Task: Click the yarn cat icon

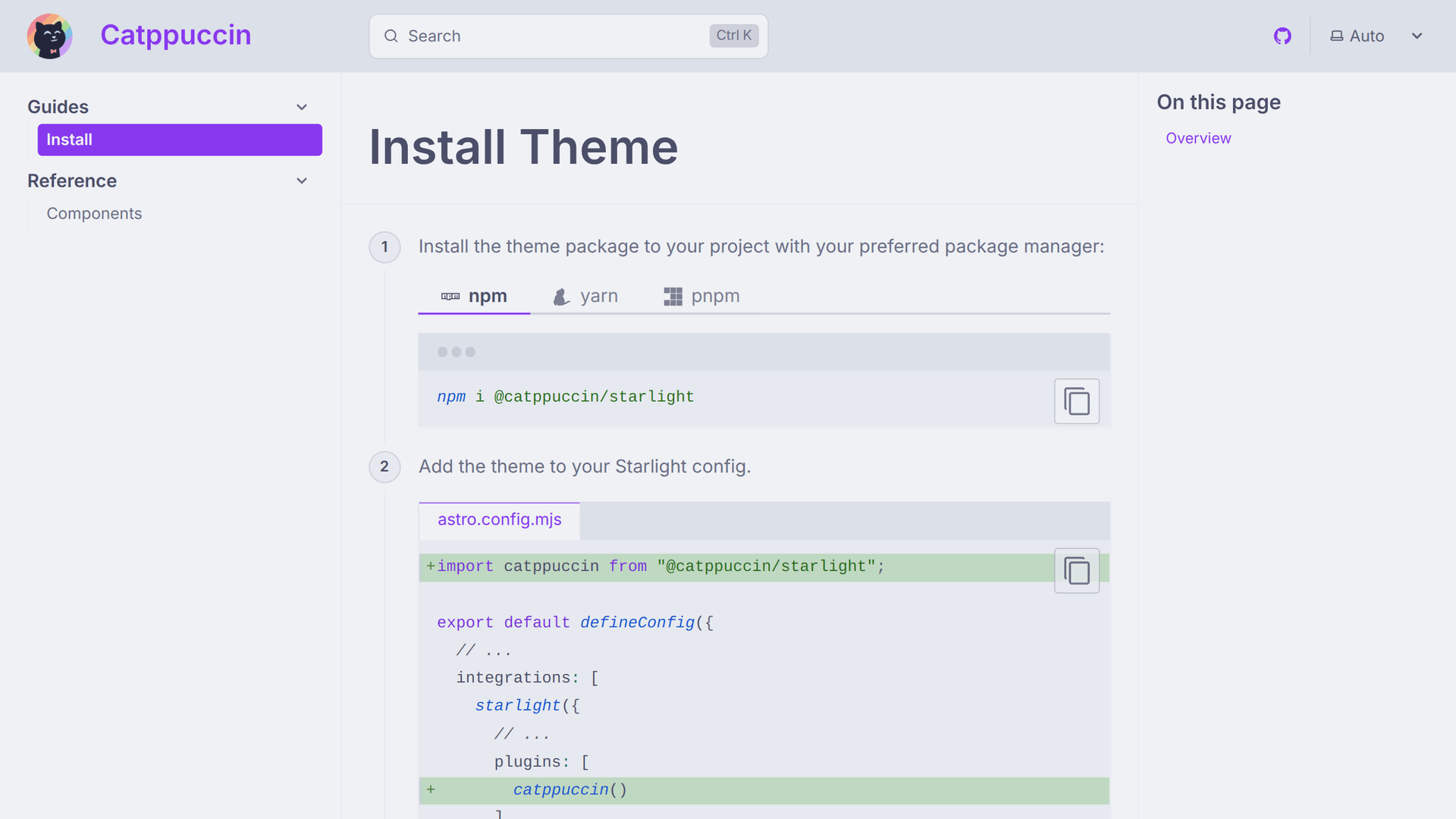Action: coord(561,297)
